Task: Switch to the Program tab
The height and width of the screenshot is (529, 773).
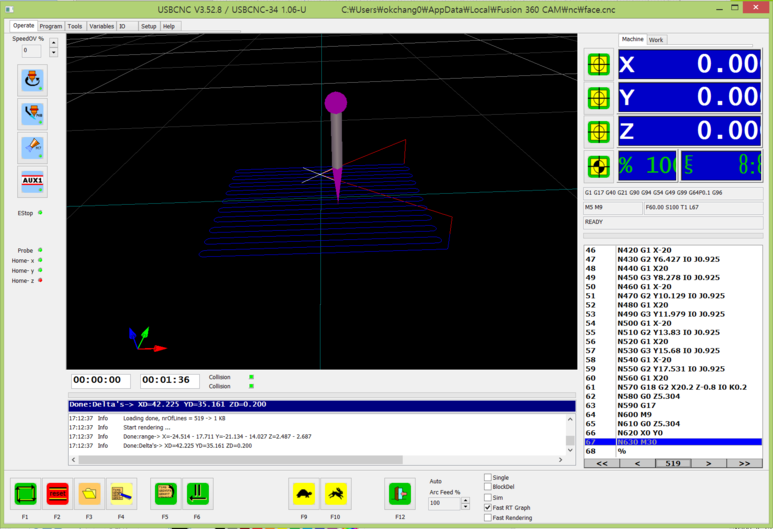Action: [x=51, y=26]
